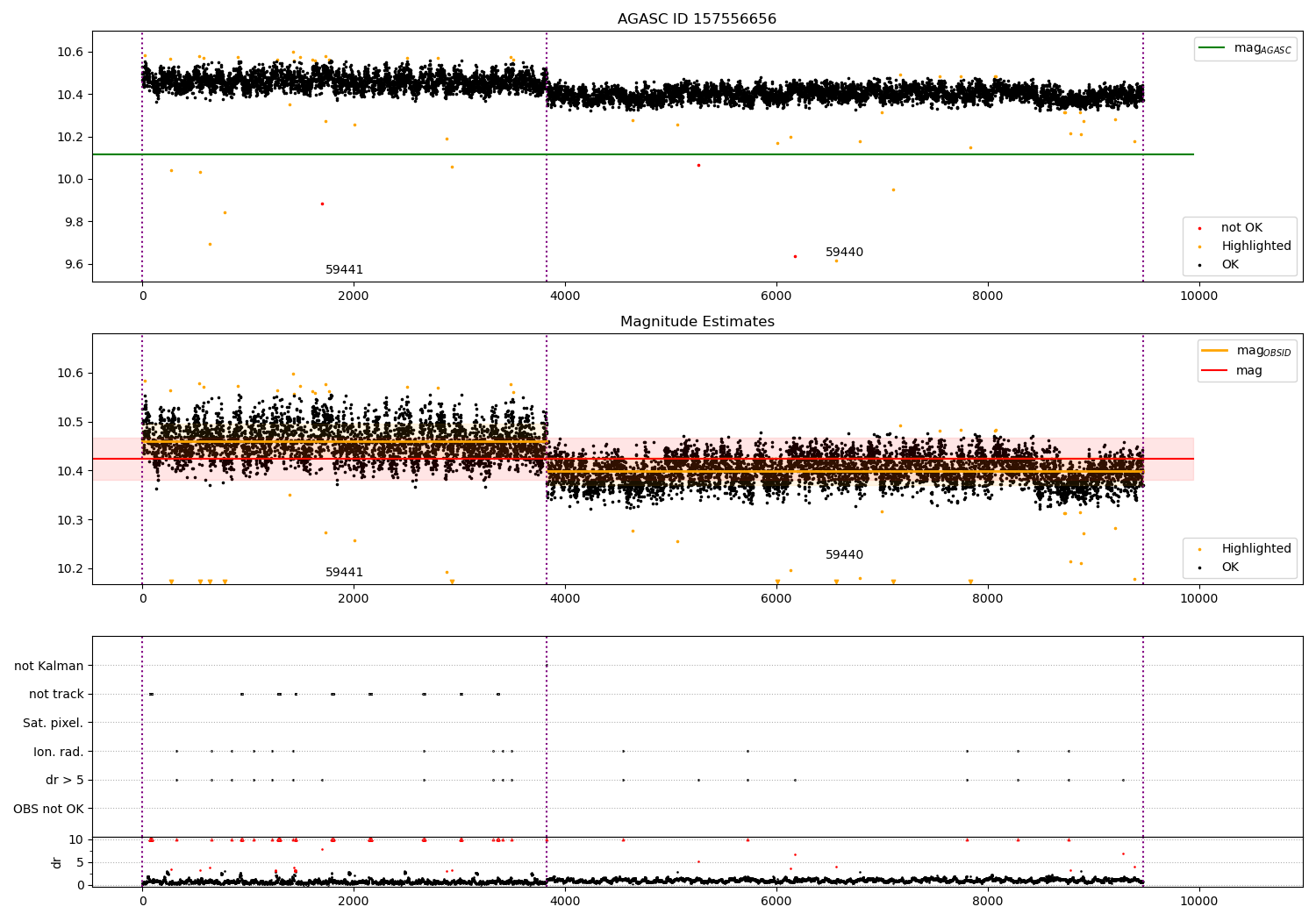Click the 59441 label in the middle plot
The width and height of the screenshot is (1316, 921).
(x=344, y=573)
